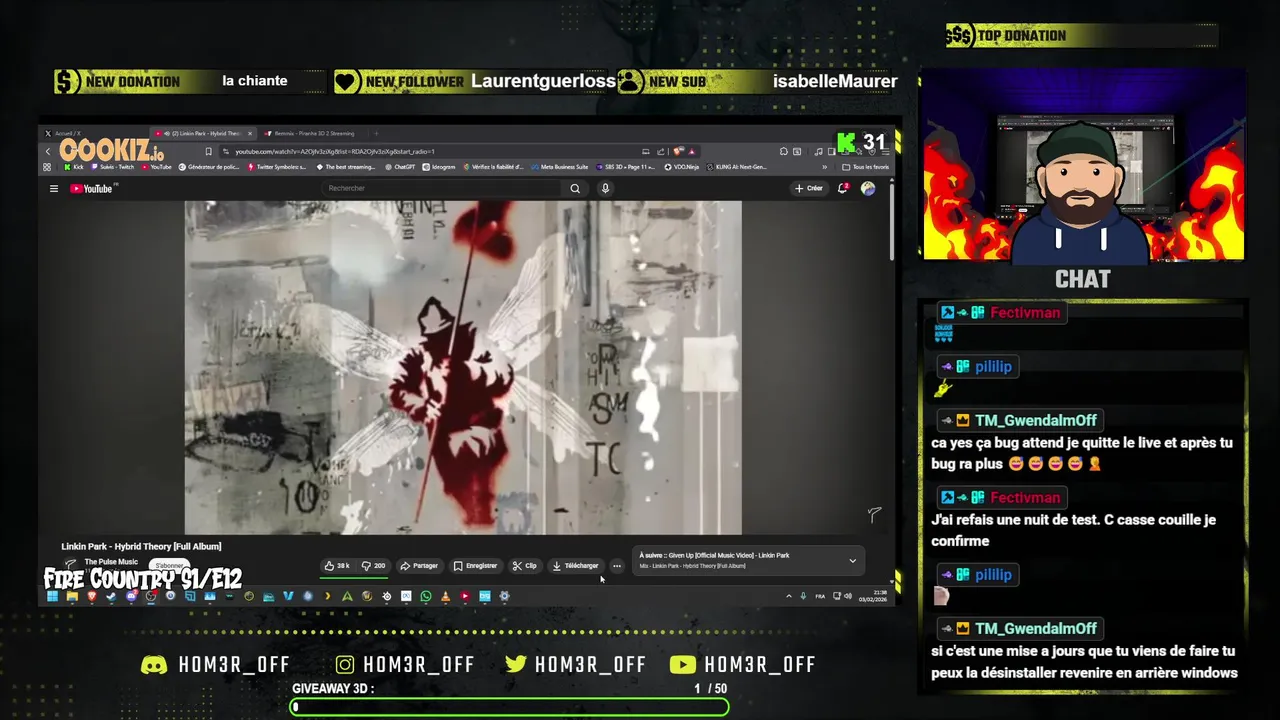Open the Meta Business Suite bookmark
Screen dimensions: 1280x720
560,167
